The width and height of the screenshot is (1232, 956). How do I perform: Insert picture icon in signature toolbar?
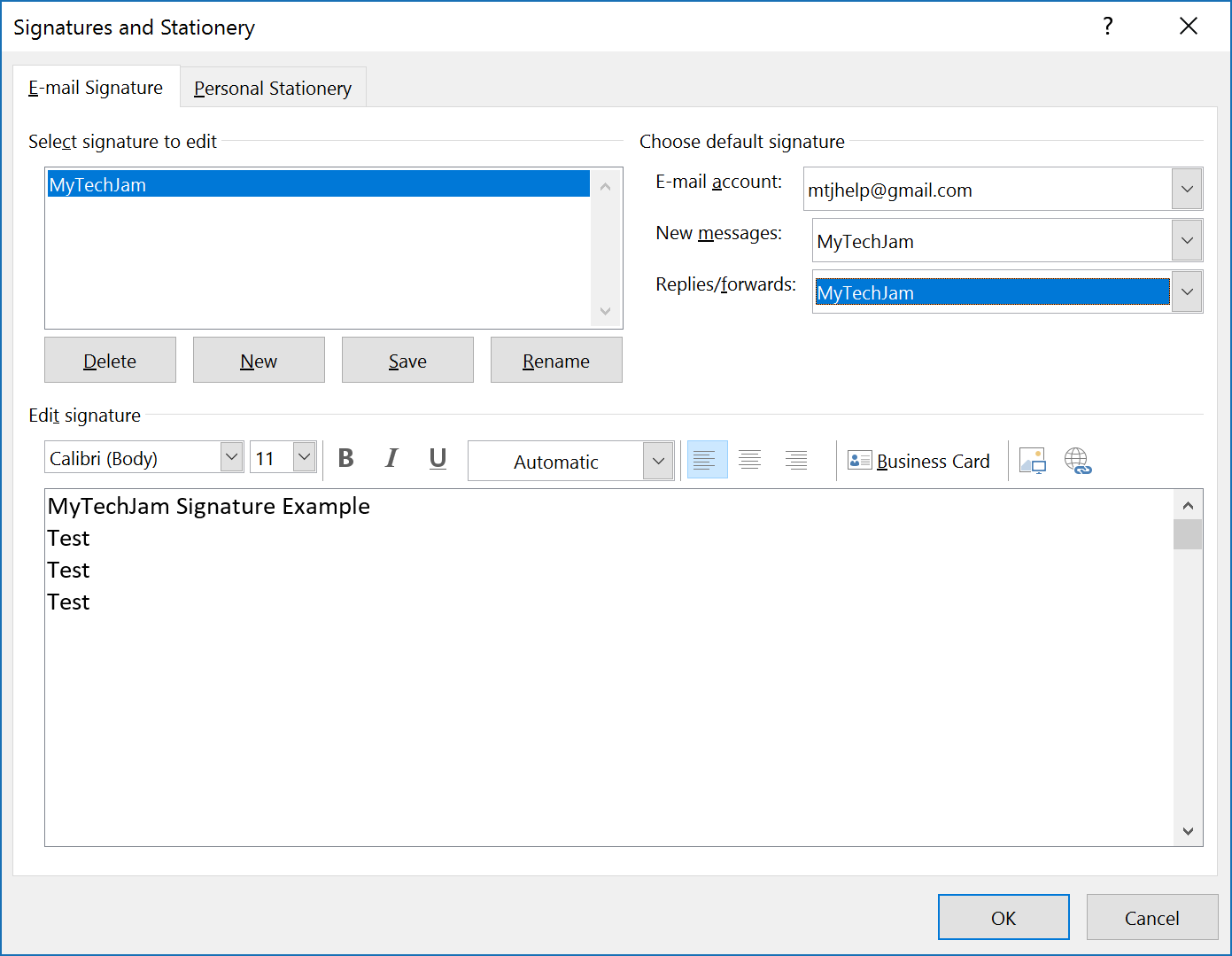1033,461
